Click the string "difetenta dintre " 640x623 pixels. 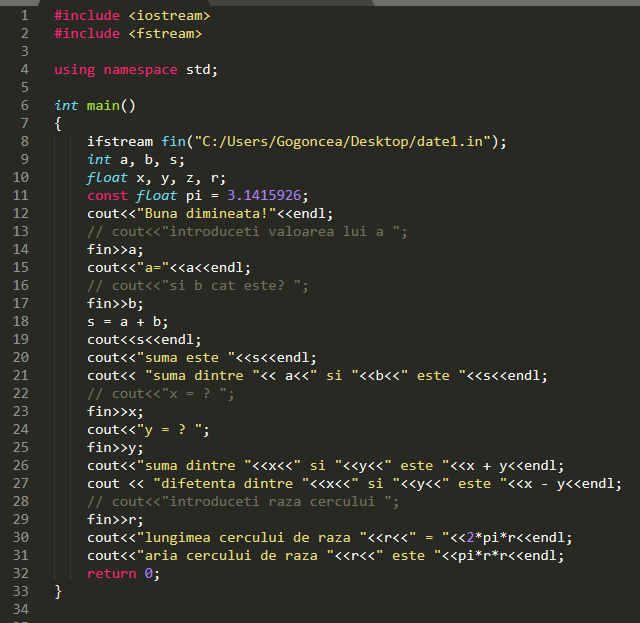point(231,483)
